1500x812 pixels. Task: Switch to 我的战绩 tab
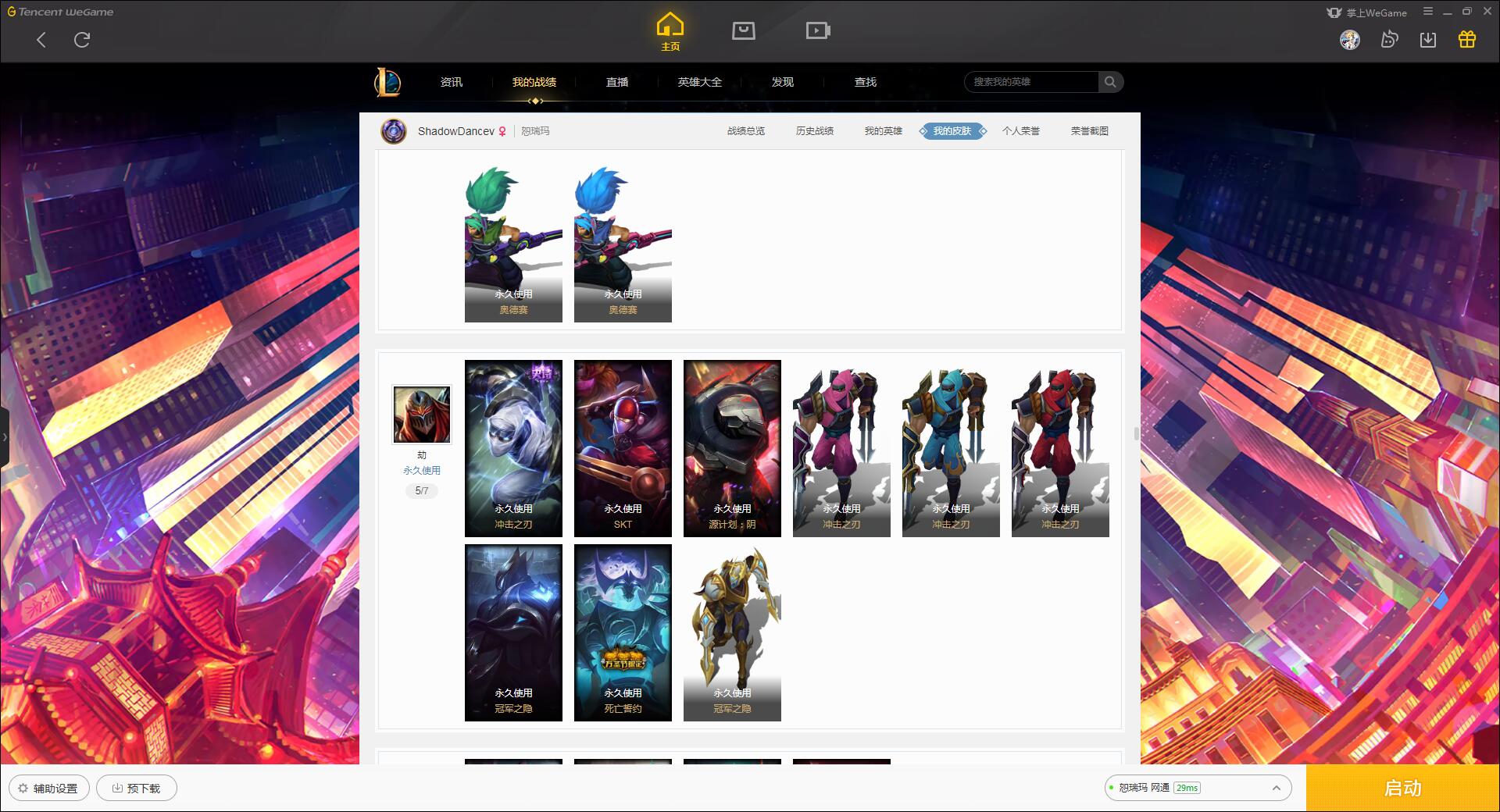point(534,82)
